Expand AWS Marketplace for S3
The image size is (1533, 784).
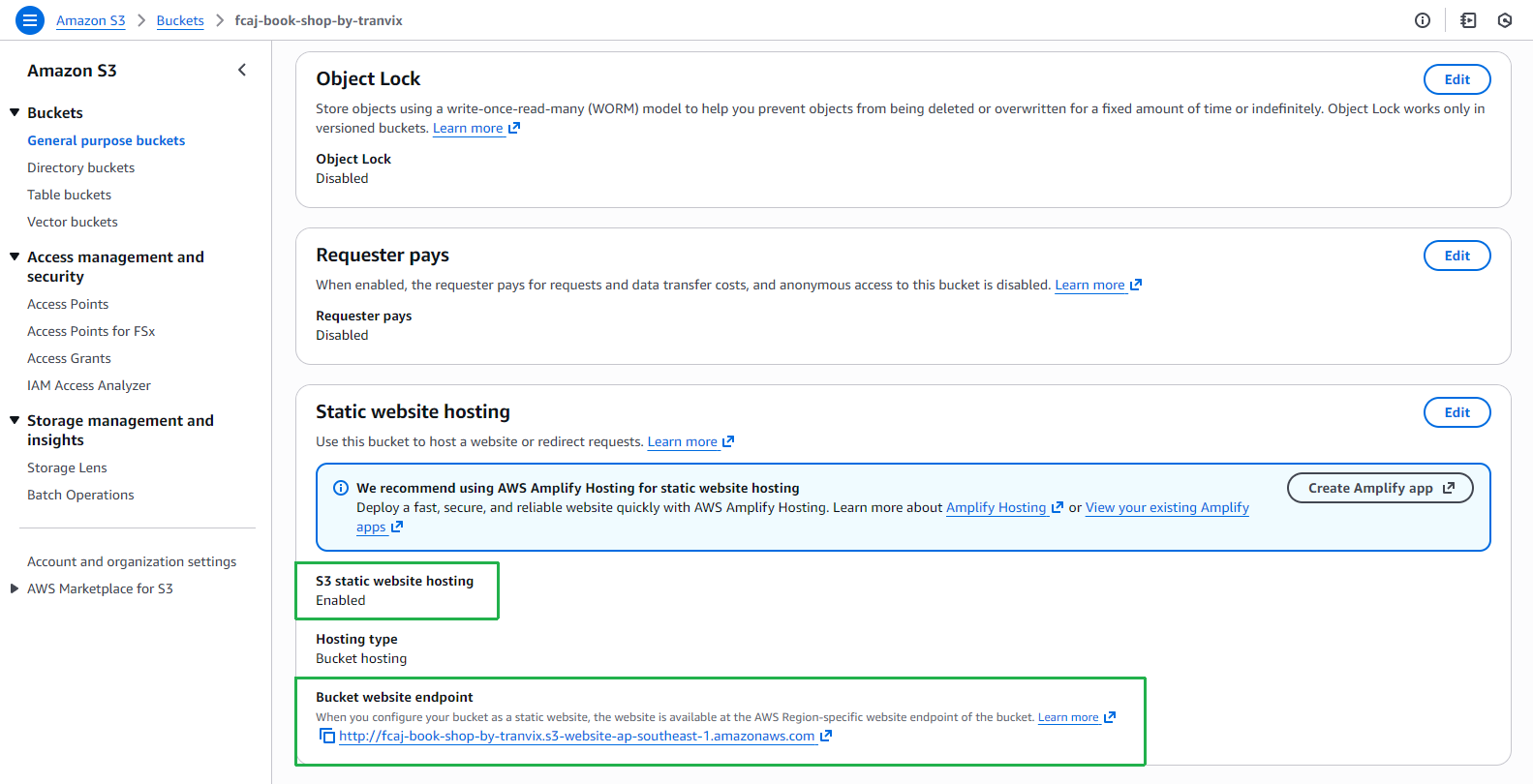coord(15,588)
